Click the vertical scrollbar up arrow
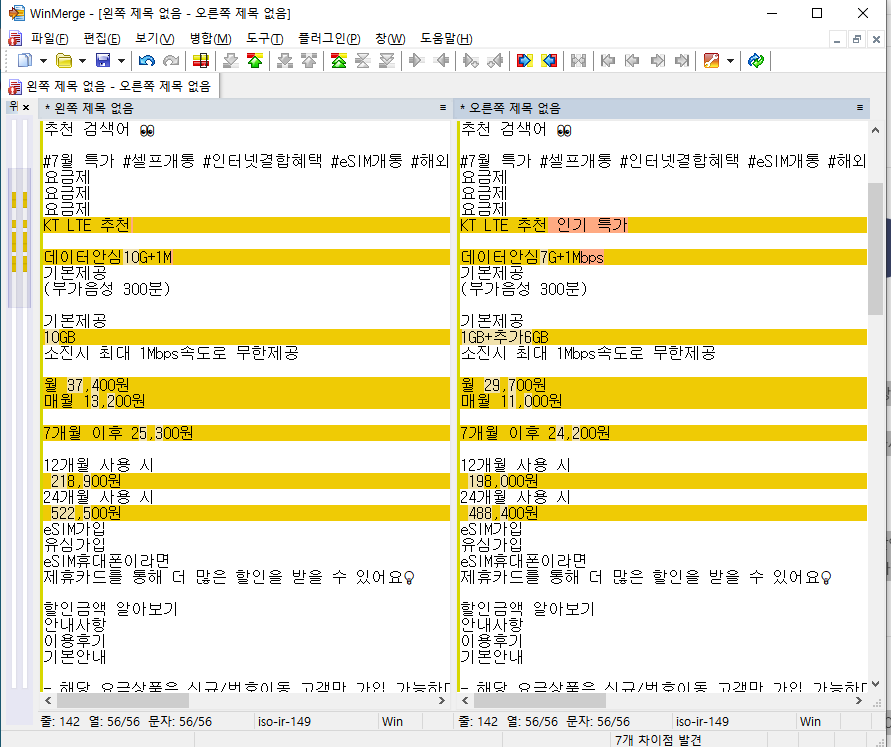Image resolution: width=891 pixels, height=747 pixels. point(875,130)
